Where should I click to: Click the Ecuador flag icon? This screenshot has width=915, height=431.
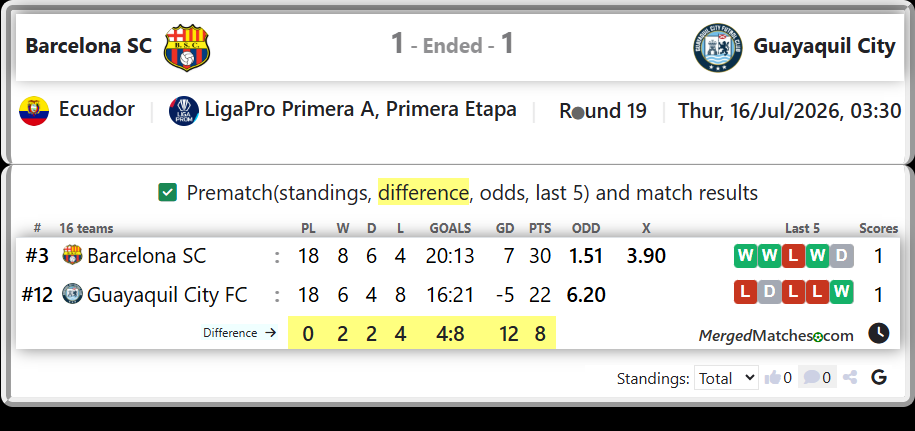(x=34, y=111)
